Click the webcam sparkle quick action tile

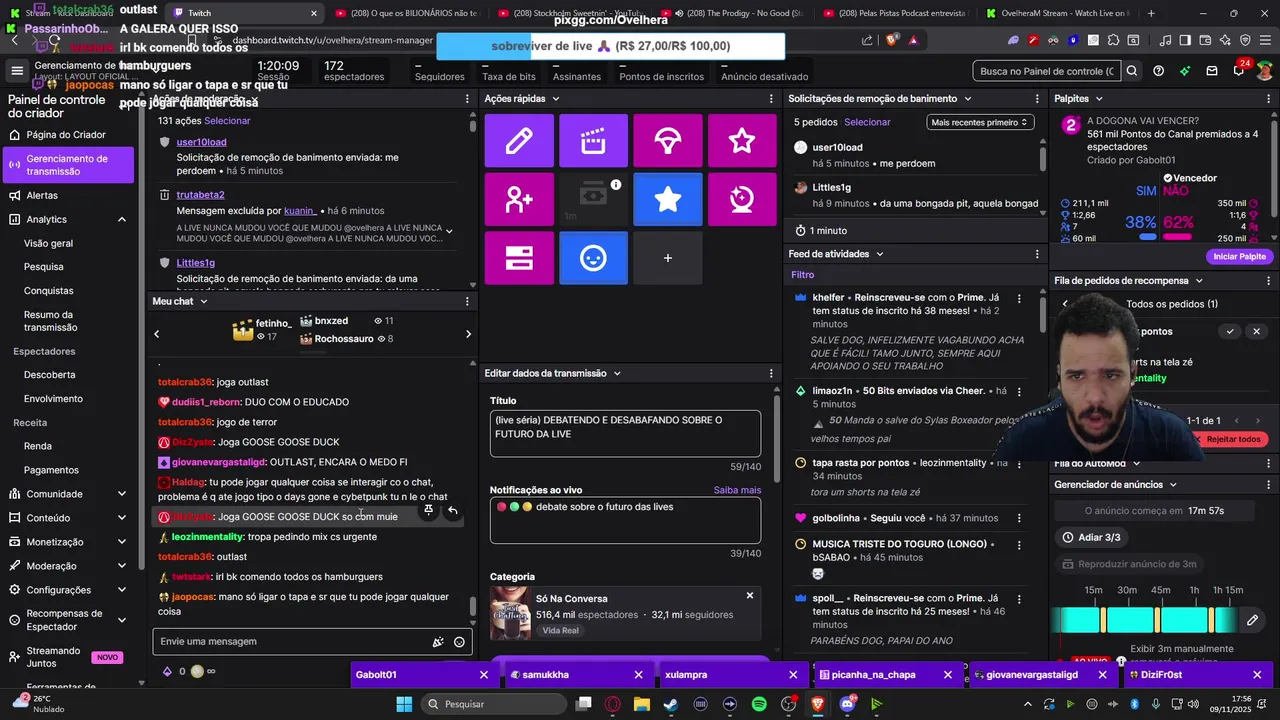[742, 199]
